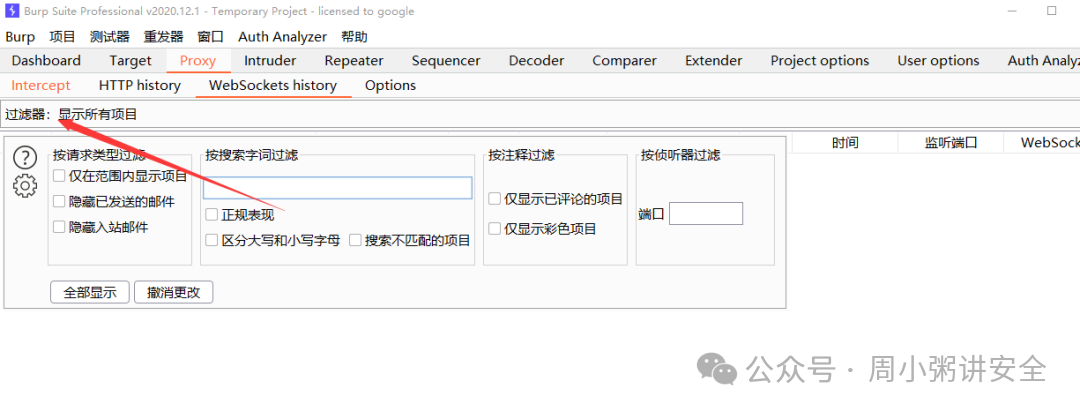This screenshot has height=412, width=1080.
Task: Focus the search term filter field
Action: point(338,188)
